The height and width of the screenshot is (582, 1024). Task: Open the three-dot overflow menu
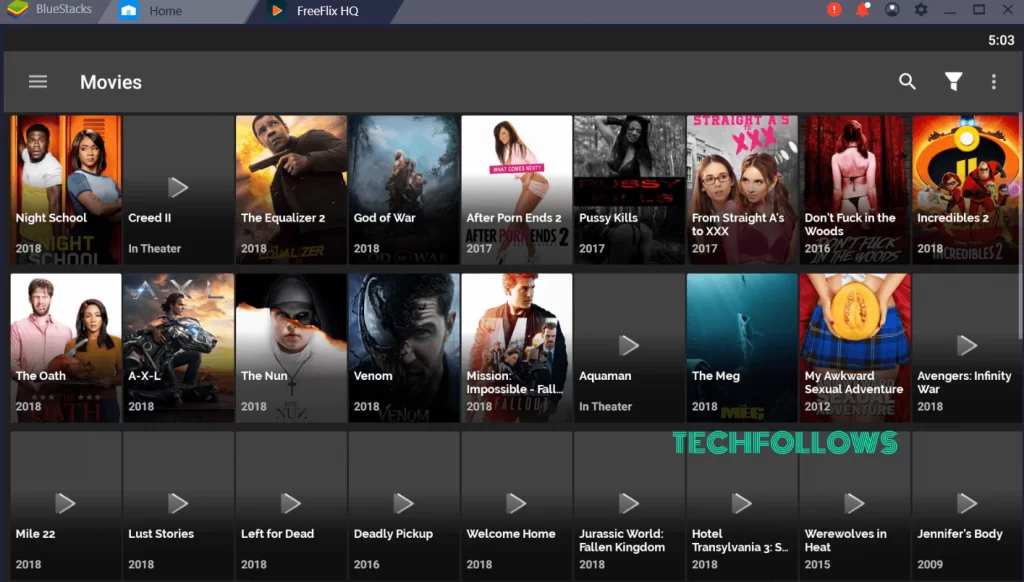pyautogui.click(x=993, y=82)
